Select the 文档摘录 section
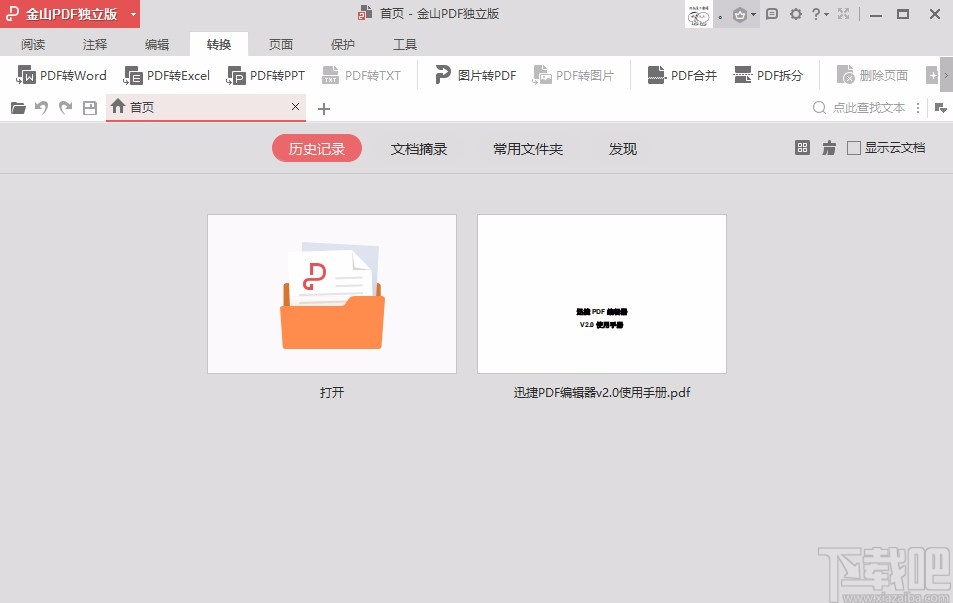The height and width of the screenshot is (603, 953). coord(419,148)
